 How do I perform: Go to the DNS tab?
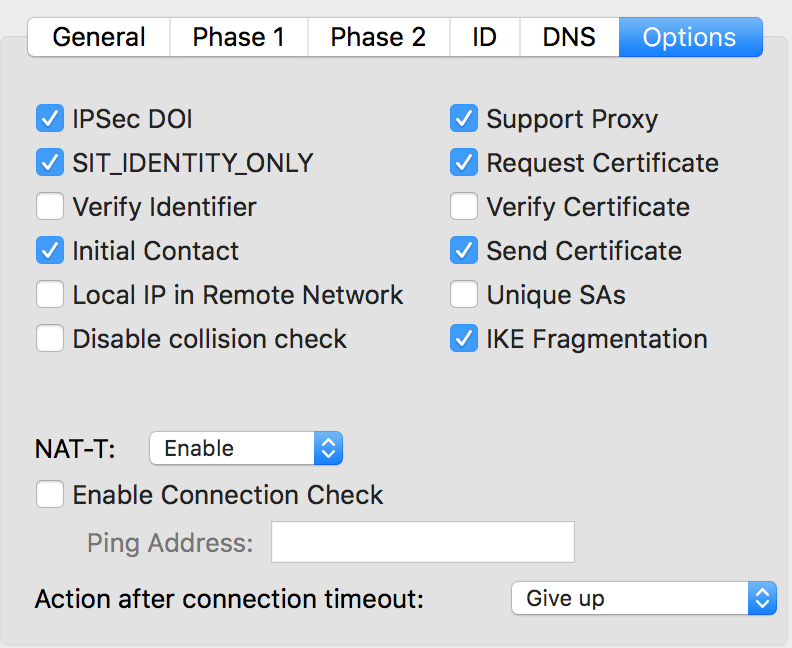(x=569, y=38)
